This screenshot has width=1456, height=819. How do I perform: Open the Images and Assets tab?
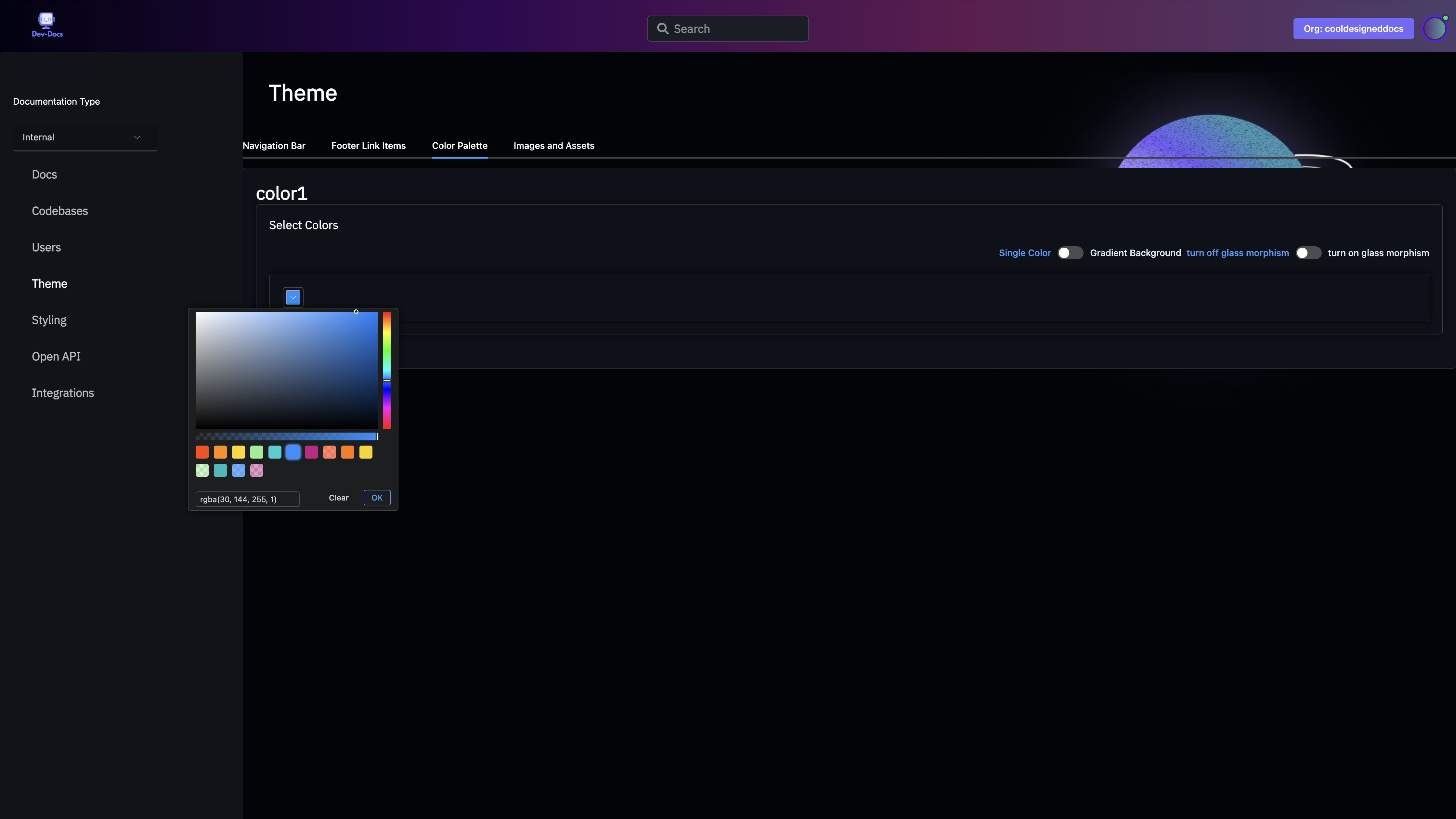coord(553,146)
